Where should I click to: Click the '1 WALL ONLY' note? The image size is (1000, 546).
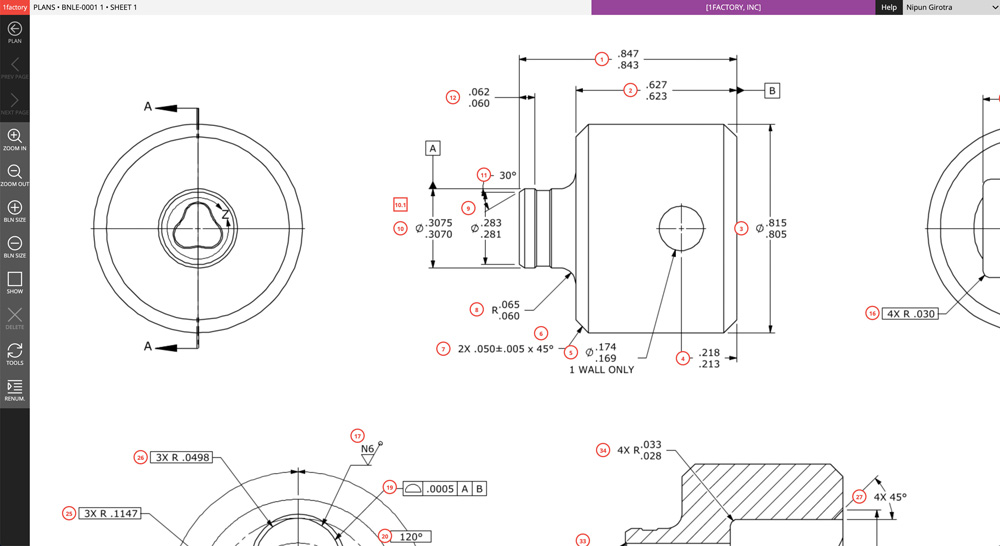601,370
